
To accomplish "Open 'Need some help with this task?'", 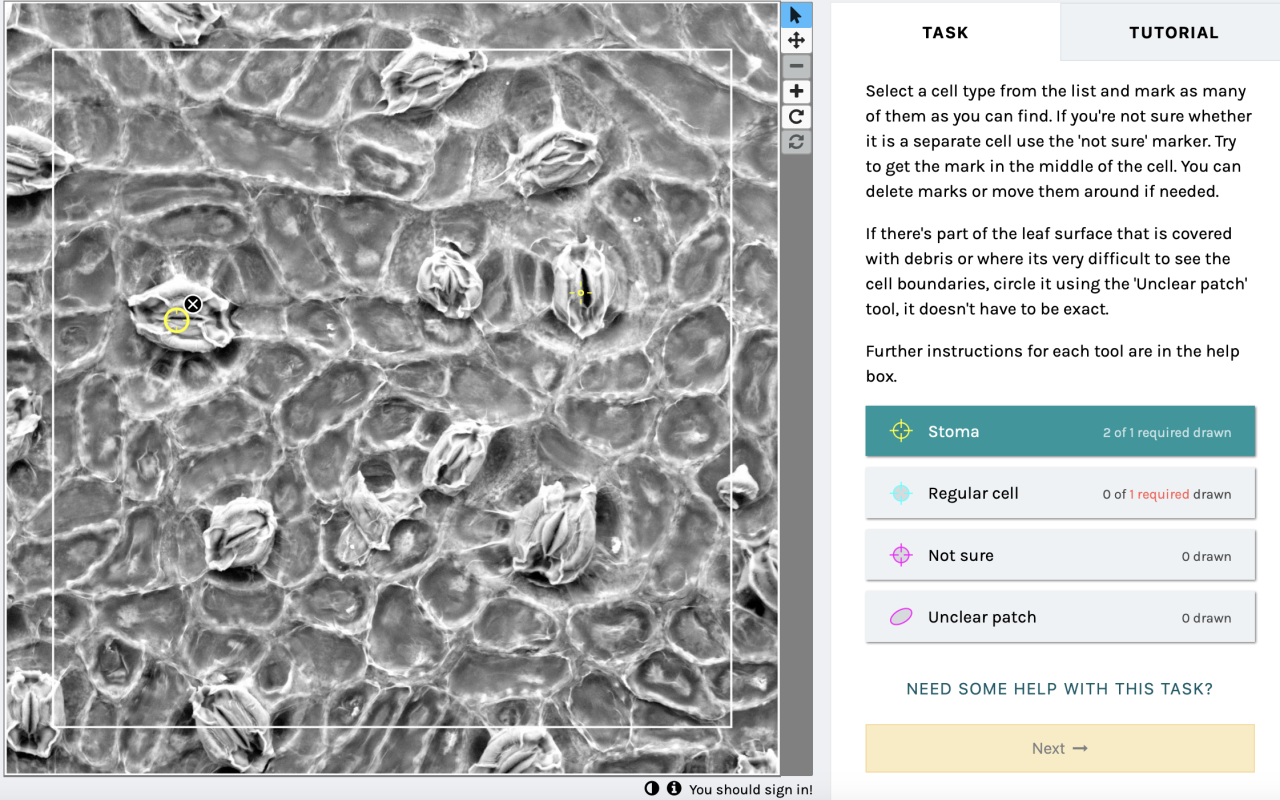I will click(1059, 689).
